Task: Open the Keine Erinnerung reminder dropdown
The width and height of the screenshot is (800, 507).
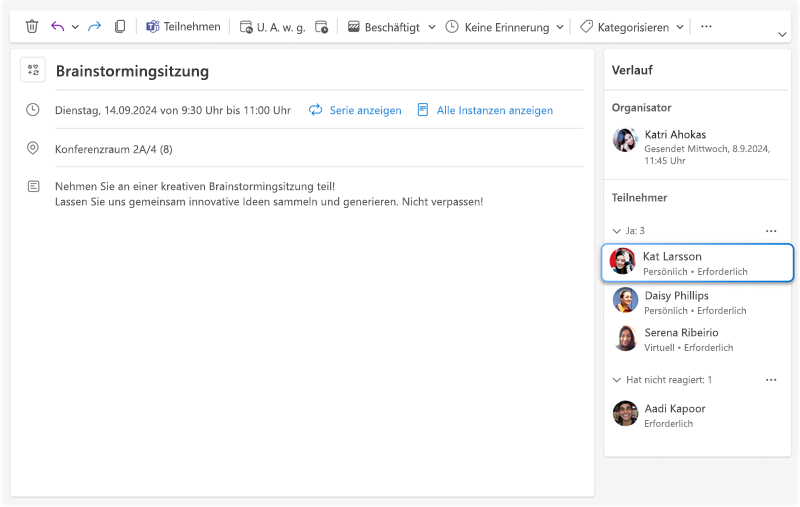Action: click(560, 27)
